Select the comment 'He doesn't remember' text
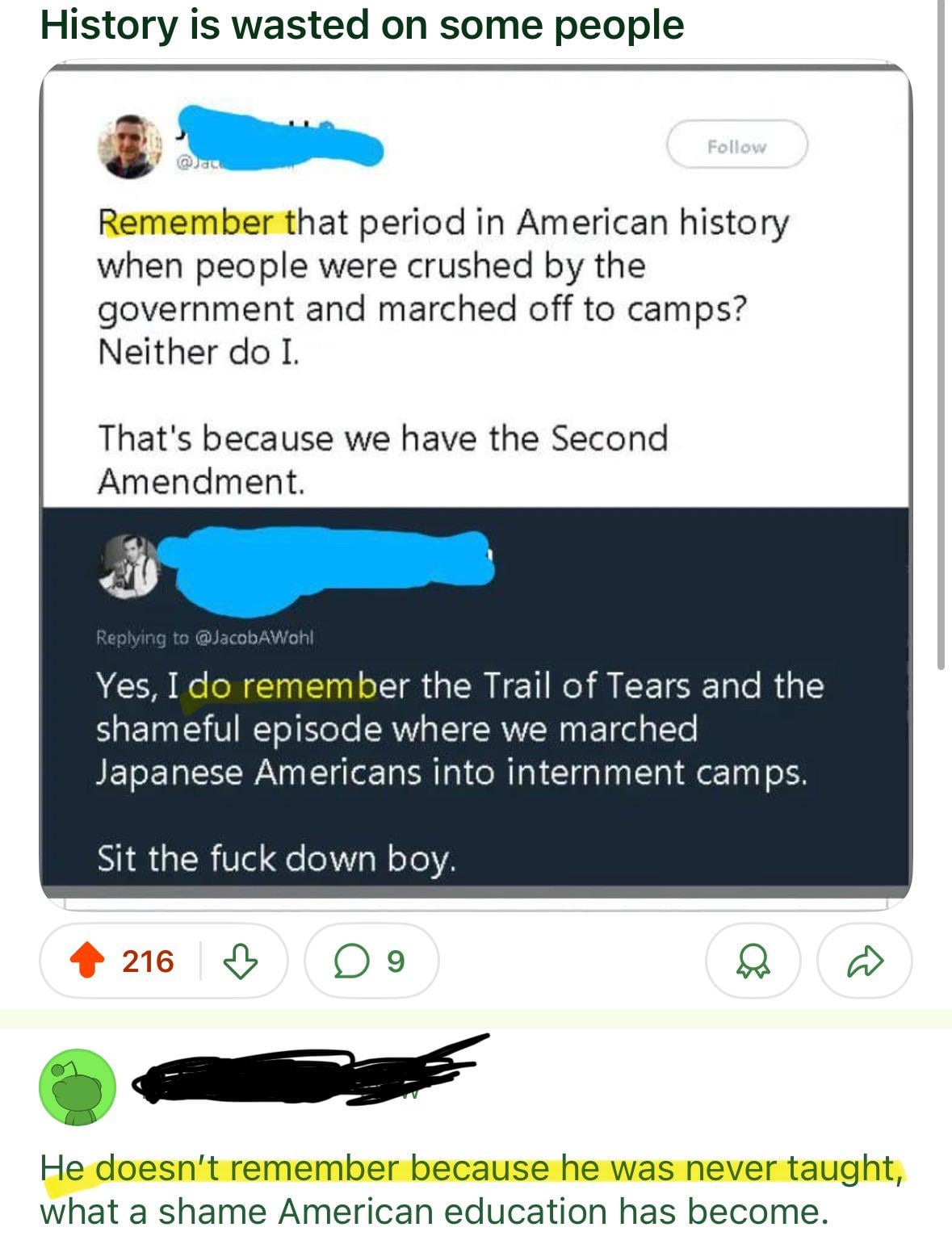 pyautogui.click(x=472, y=1189)
